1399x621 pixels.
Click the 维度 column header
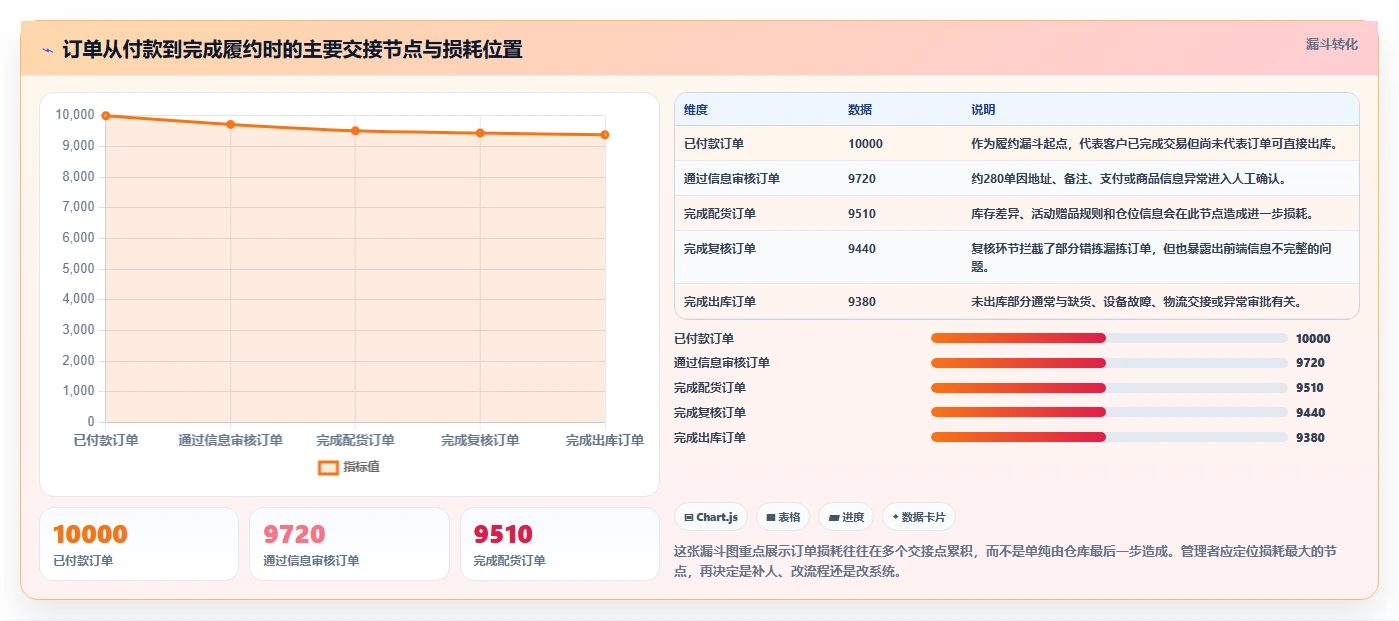(696, 110)
